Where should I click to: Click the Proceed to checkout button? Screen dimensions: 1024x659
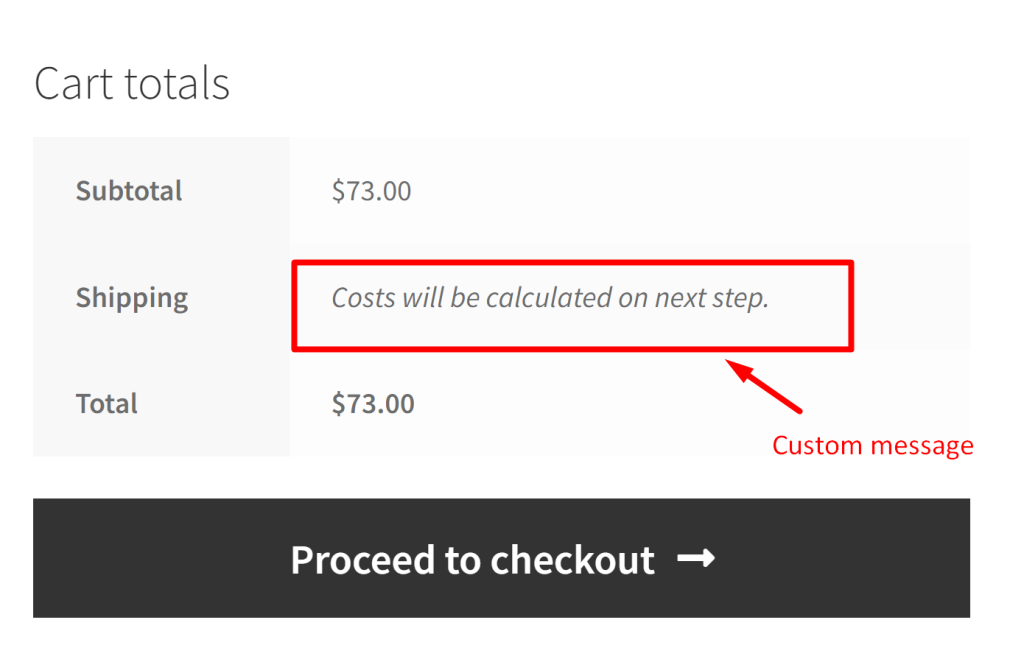click(501, 558)
